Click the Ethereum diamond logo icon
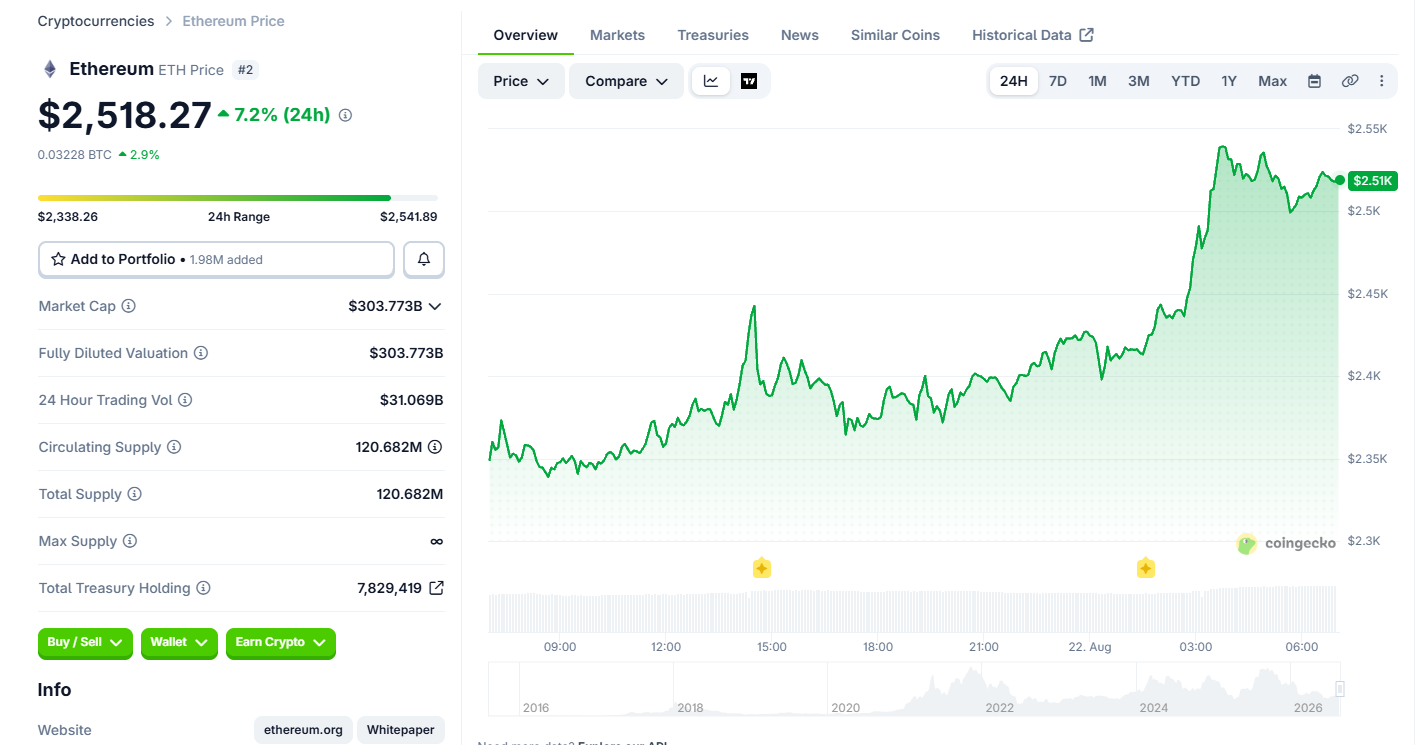The height and width of the screenshot is (745, 1419). [49, 69]
